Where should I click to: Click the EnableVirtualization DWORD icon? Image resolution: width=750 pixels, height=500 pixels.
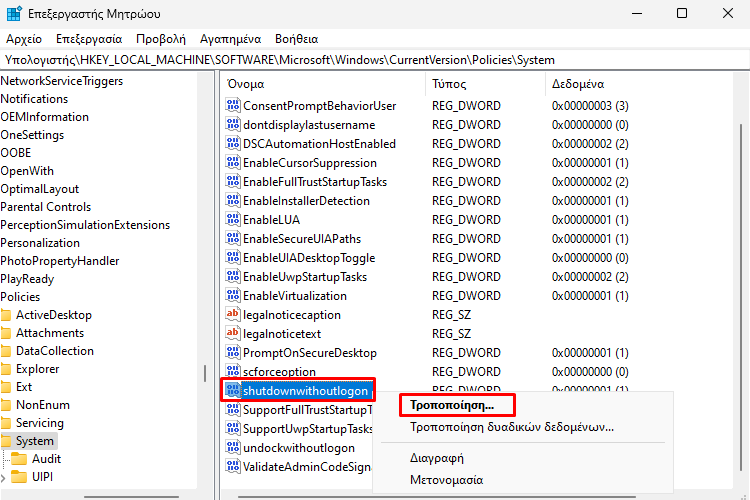(x=233, y=295)
